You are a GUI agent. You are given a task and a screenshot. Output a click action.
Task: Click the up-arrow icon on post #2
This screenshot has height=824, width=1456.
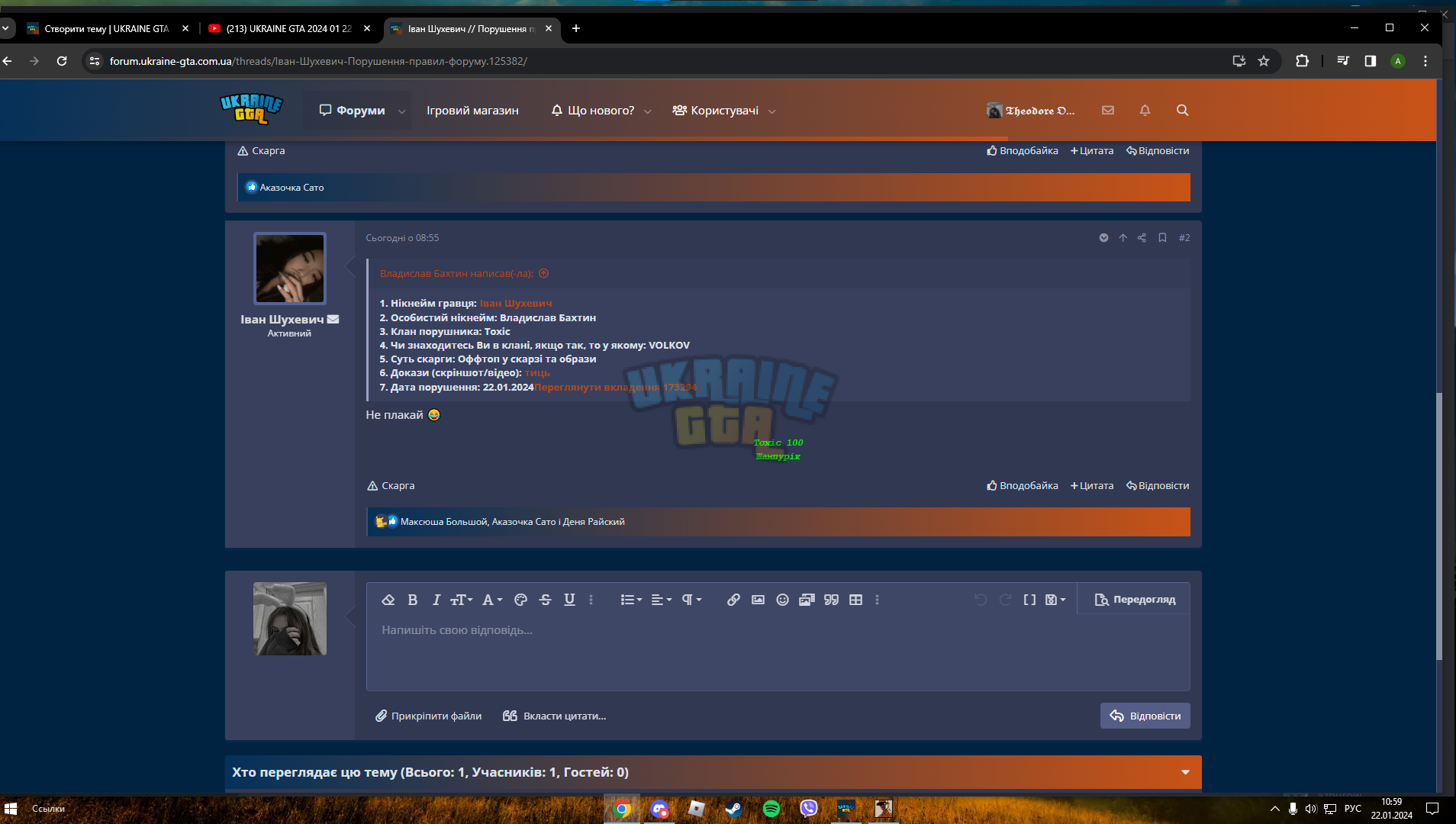tap(1123, 238)
